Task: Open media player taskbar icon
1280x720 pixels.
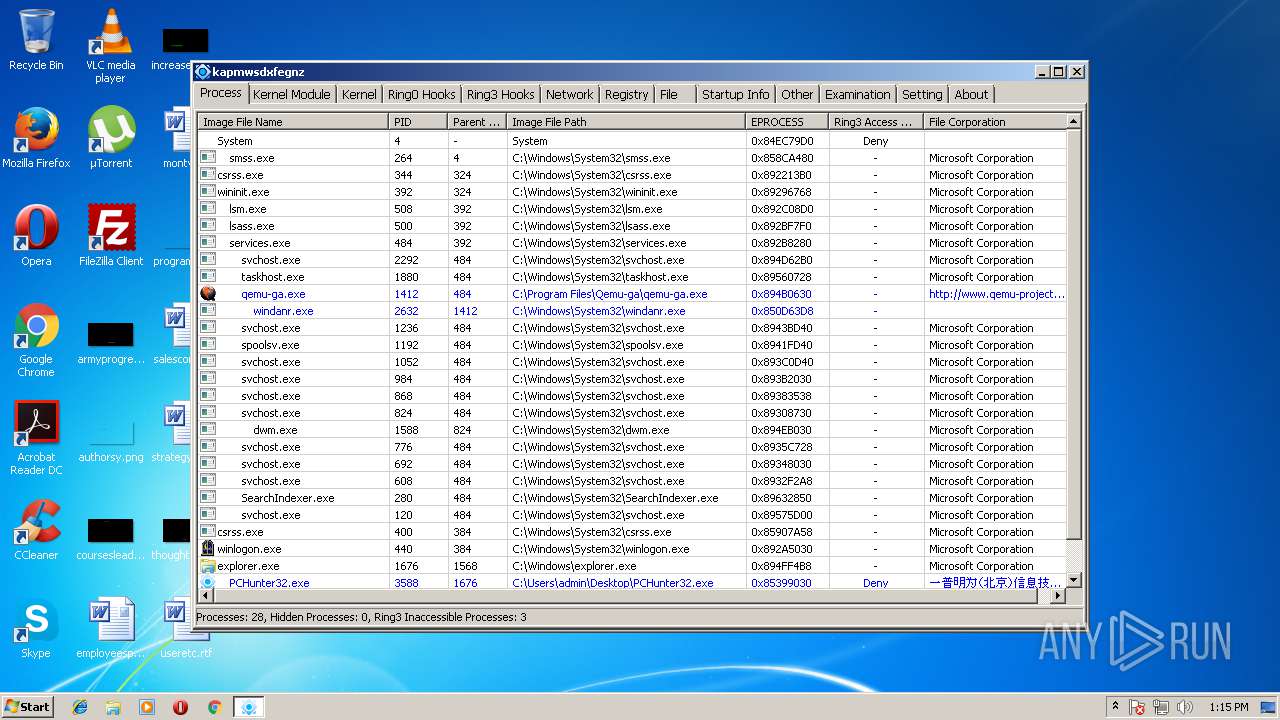Action: (147, 707)
